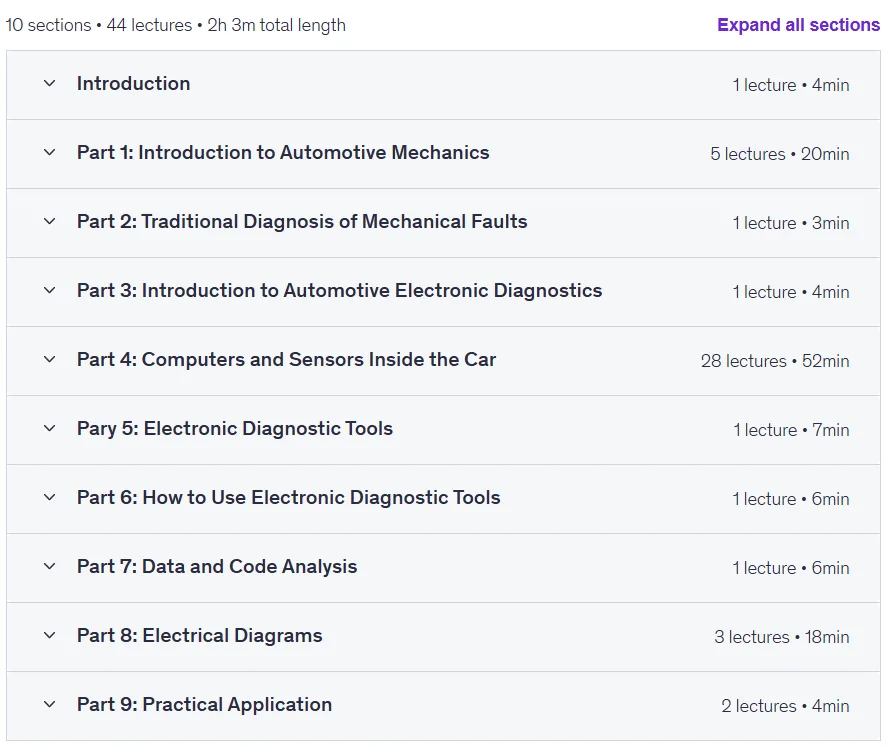Click the chevron for Part 8 Electrical Diagrams

pyautogui.click(x=50, y=636)
